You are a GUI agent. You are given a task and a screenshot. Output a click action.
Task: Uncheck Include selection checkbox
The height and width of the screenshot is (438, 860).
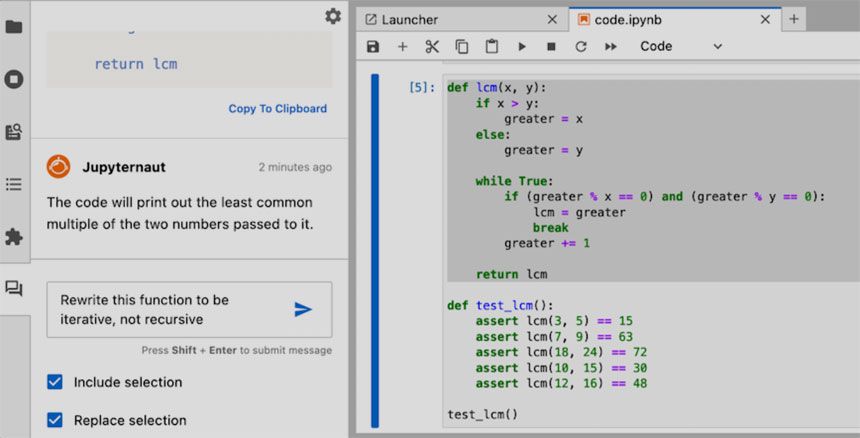tap(55, 382)
